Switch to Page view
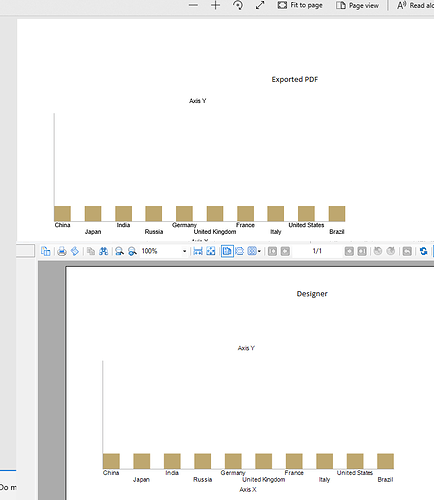The height and width of the screenshot is (500, 434). coord(357,5)
